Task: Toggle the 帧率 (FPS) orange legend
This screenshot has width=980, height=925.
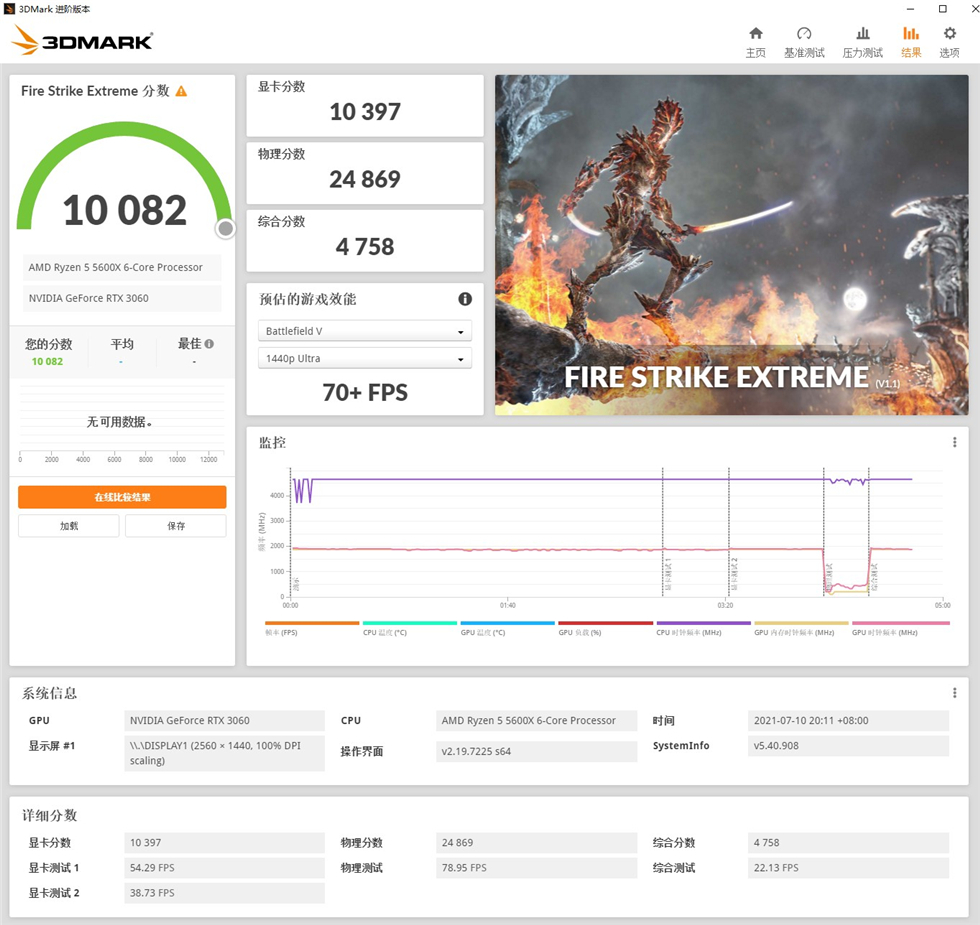Action: pos(312,623)
